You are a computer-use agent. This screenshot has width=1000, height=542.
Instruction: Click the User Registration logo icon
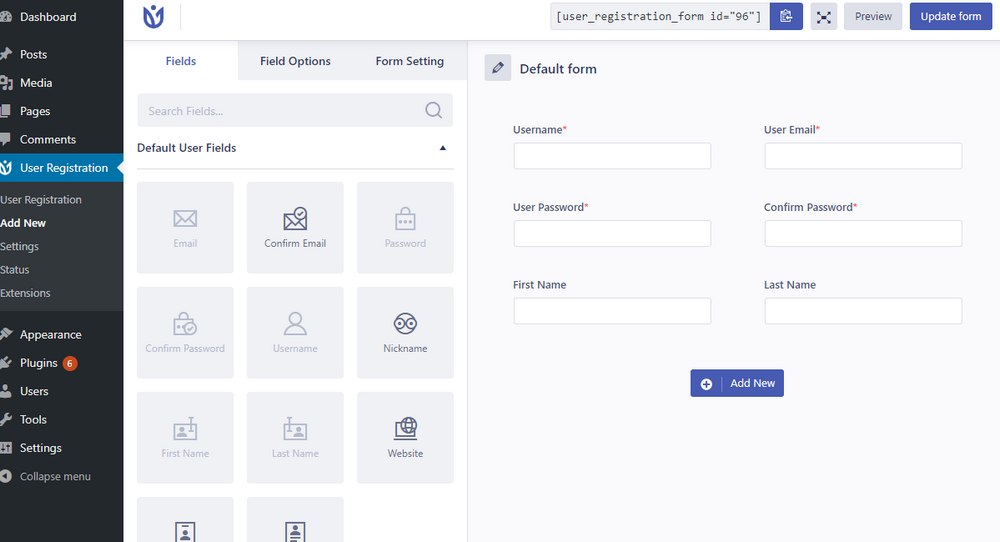(x=153, y=17)
